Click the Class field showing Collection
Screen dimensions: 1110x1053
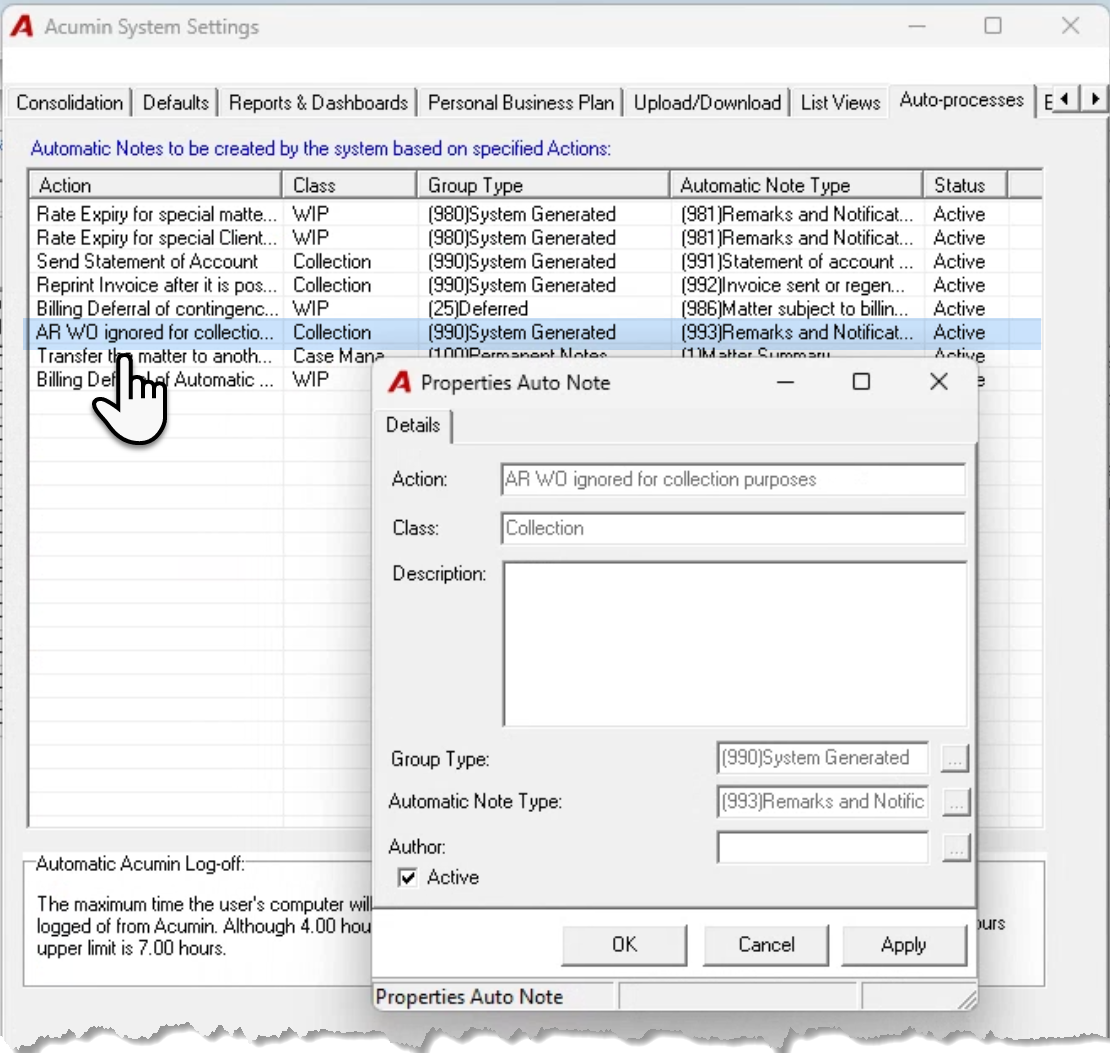(733, 528)
